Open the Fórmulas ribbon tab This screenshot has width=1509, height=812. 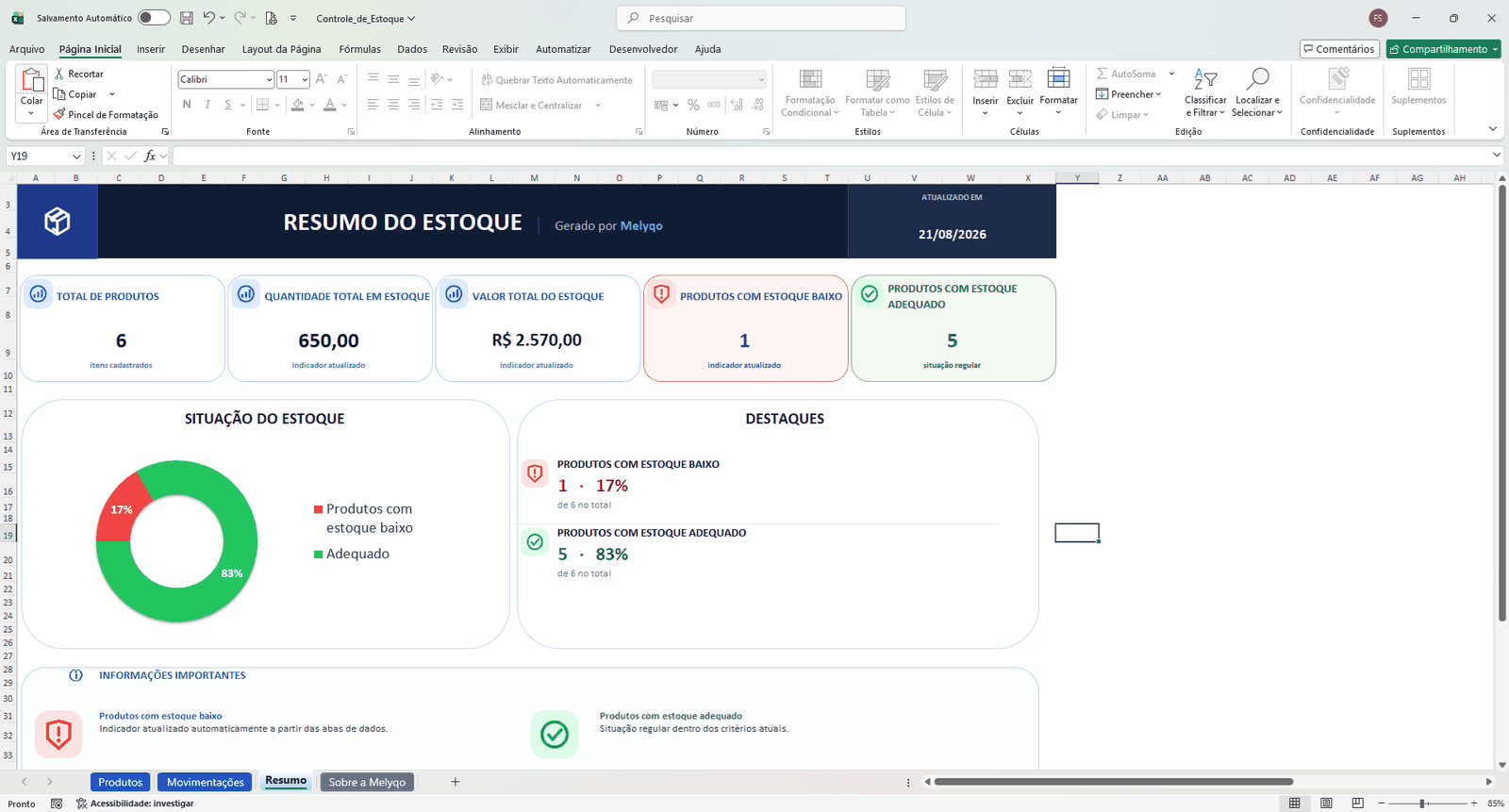[360, 49]
